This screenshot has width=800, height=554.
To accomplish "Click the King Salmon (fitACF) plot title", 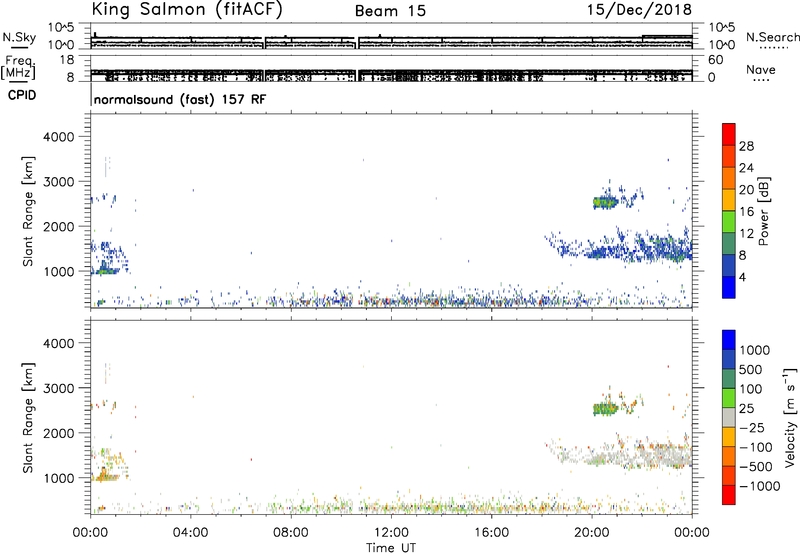I will coord(187,9).
